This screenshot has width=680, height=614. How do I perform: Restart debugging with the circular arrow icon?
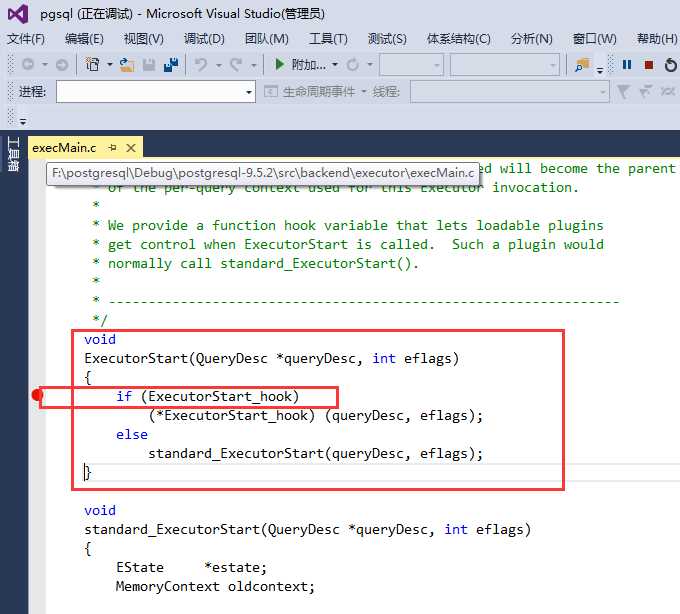(x=670, y=65)
